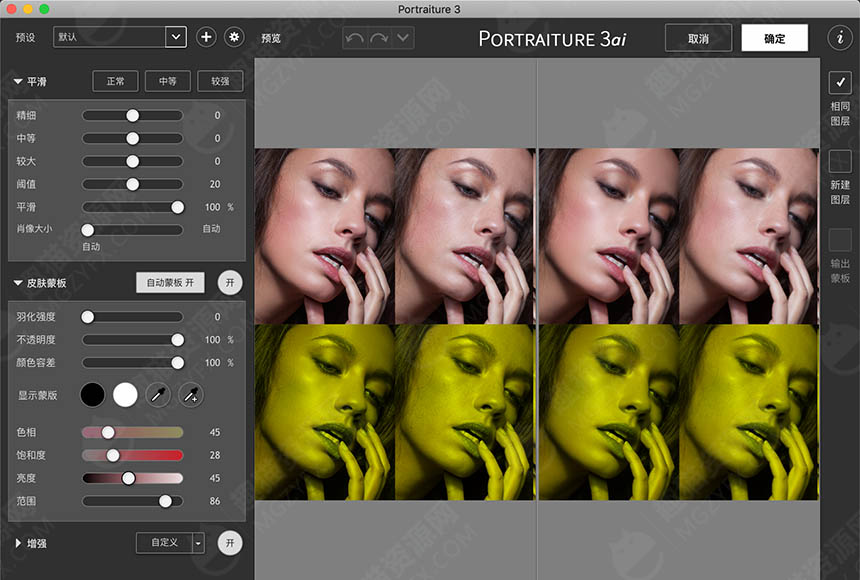This screenshot has height=580, width=860.
Task: Show mask on white background swatch
Action: coord(125,395)
